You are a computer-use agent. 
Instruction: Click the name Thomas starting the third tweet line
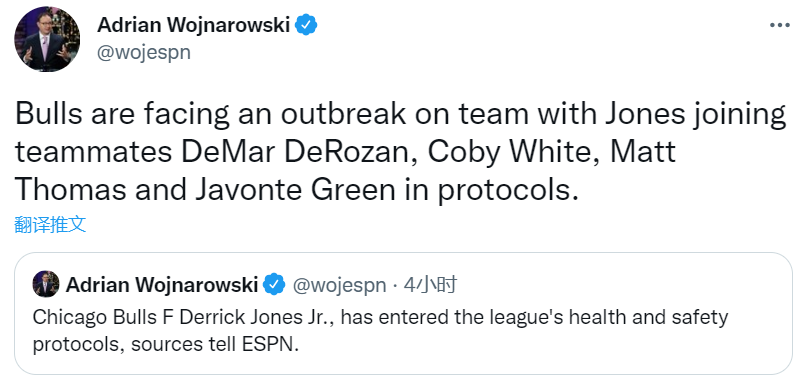coord(71,191)
